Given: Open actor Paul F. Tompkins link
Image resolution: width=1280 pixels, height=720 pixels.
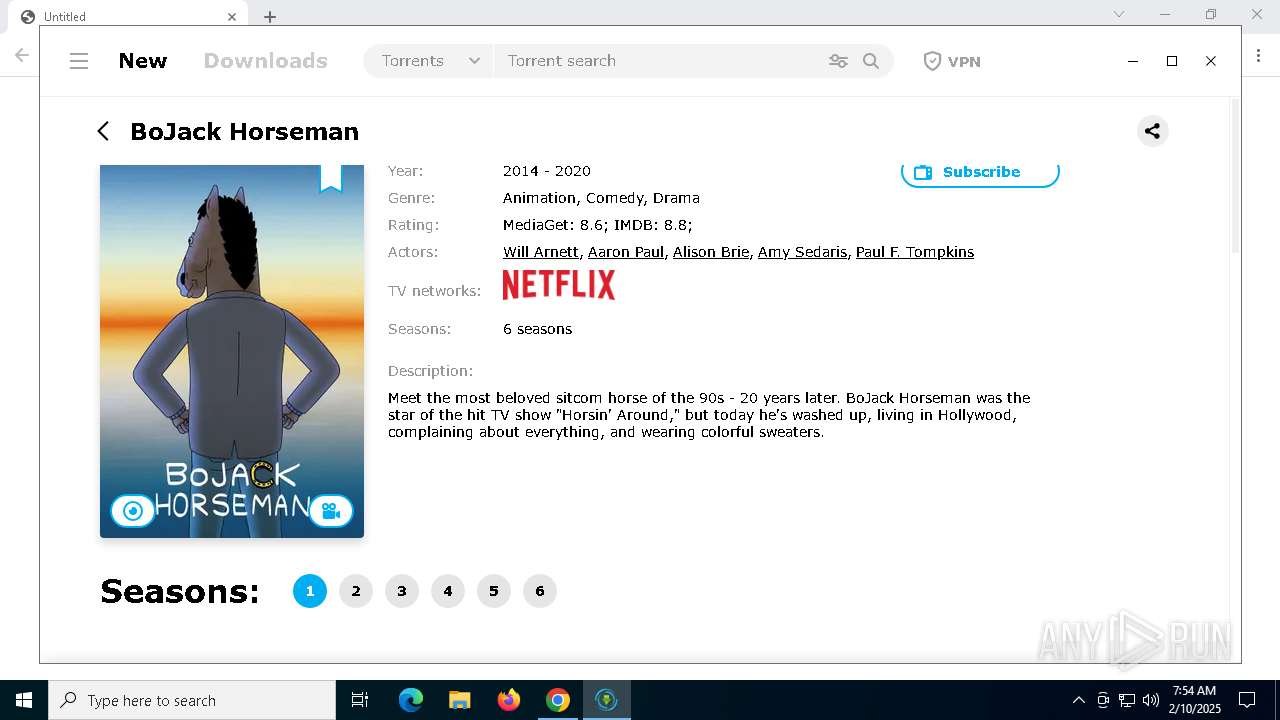Looking at the screenshot, I should [915, 252].
